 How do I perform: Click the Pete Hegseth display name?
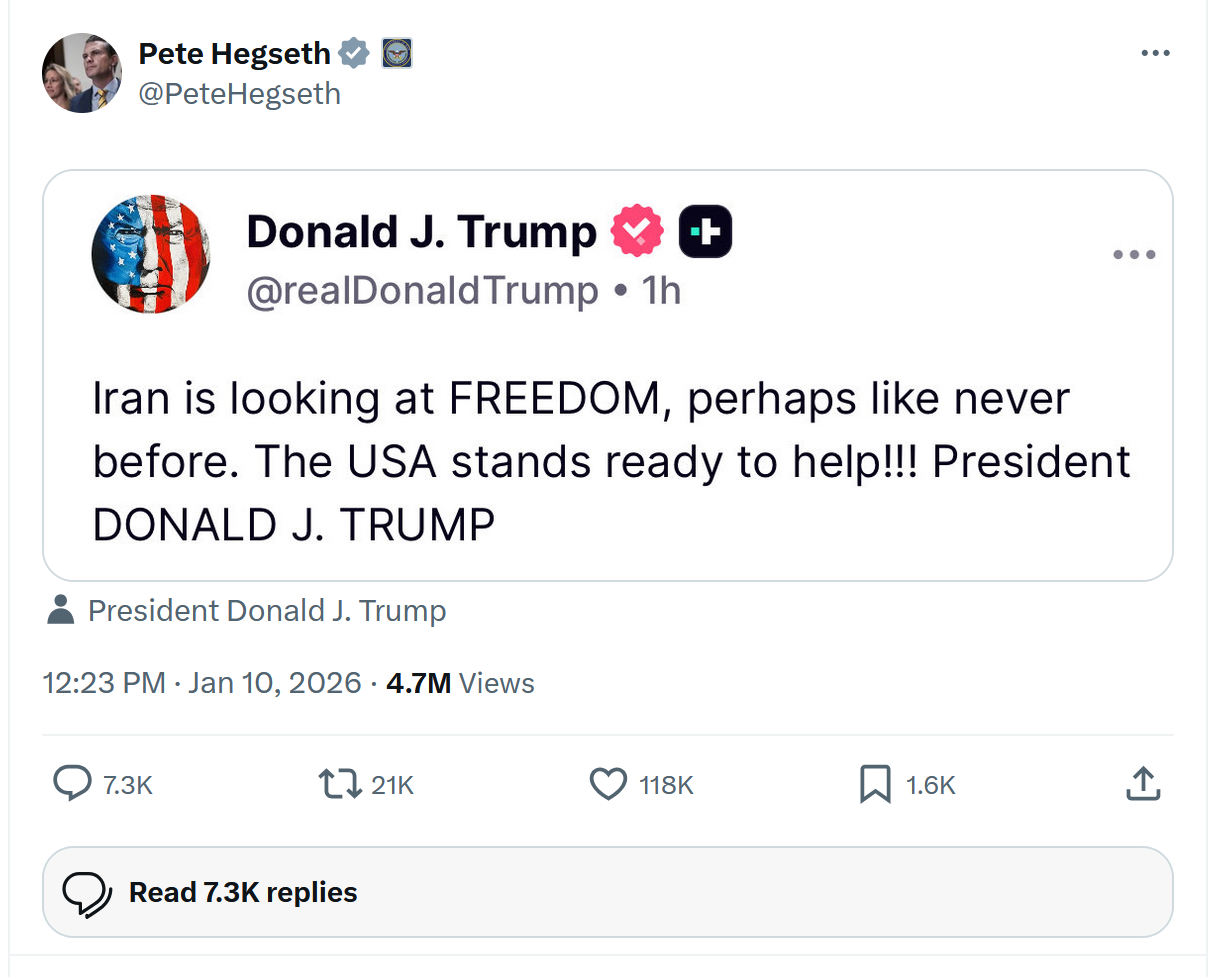point(235,53)
